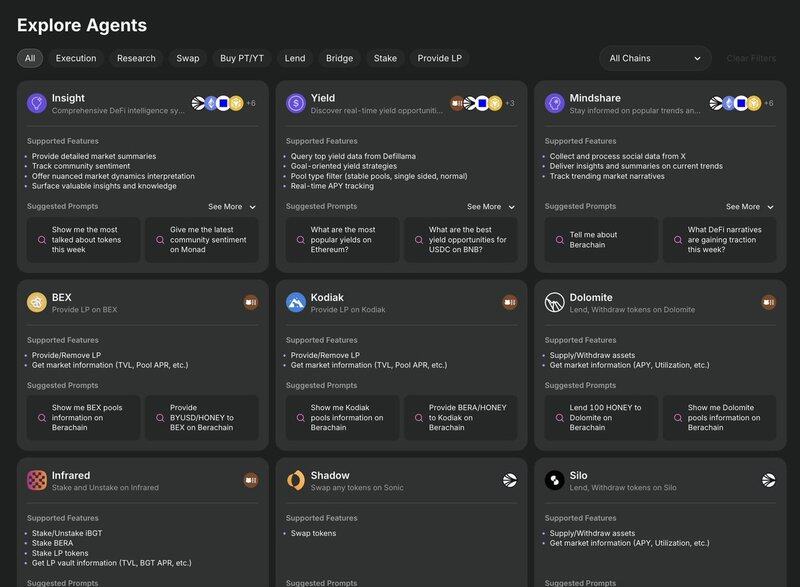Expand See More on Yield card
Viewport: 800px width, 587px height.
(x=491, y=207)
